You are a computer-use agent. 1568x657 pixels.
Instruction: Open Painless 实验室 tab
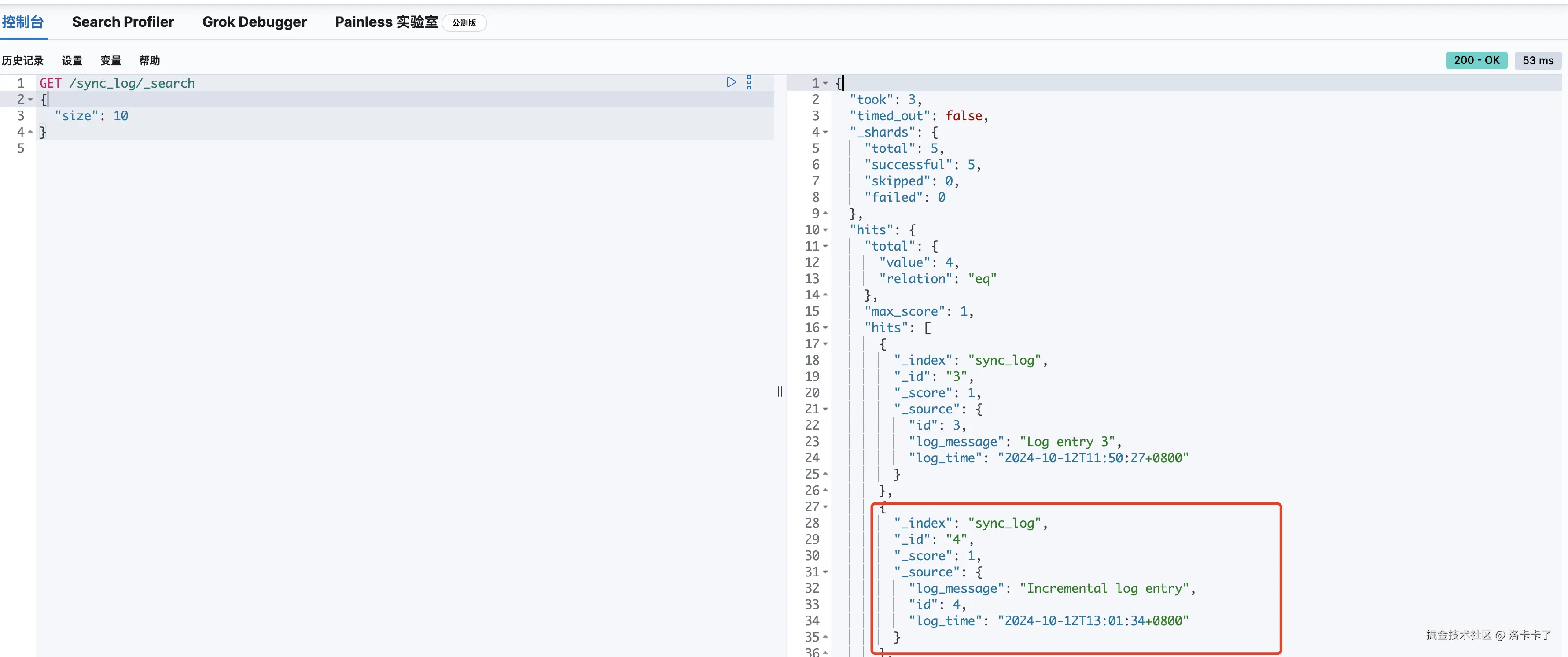[386, 22]
